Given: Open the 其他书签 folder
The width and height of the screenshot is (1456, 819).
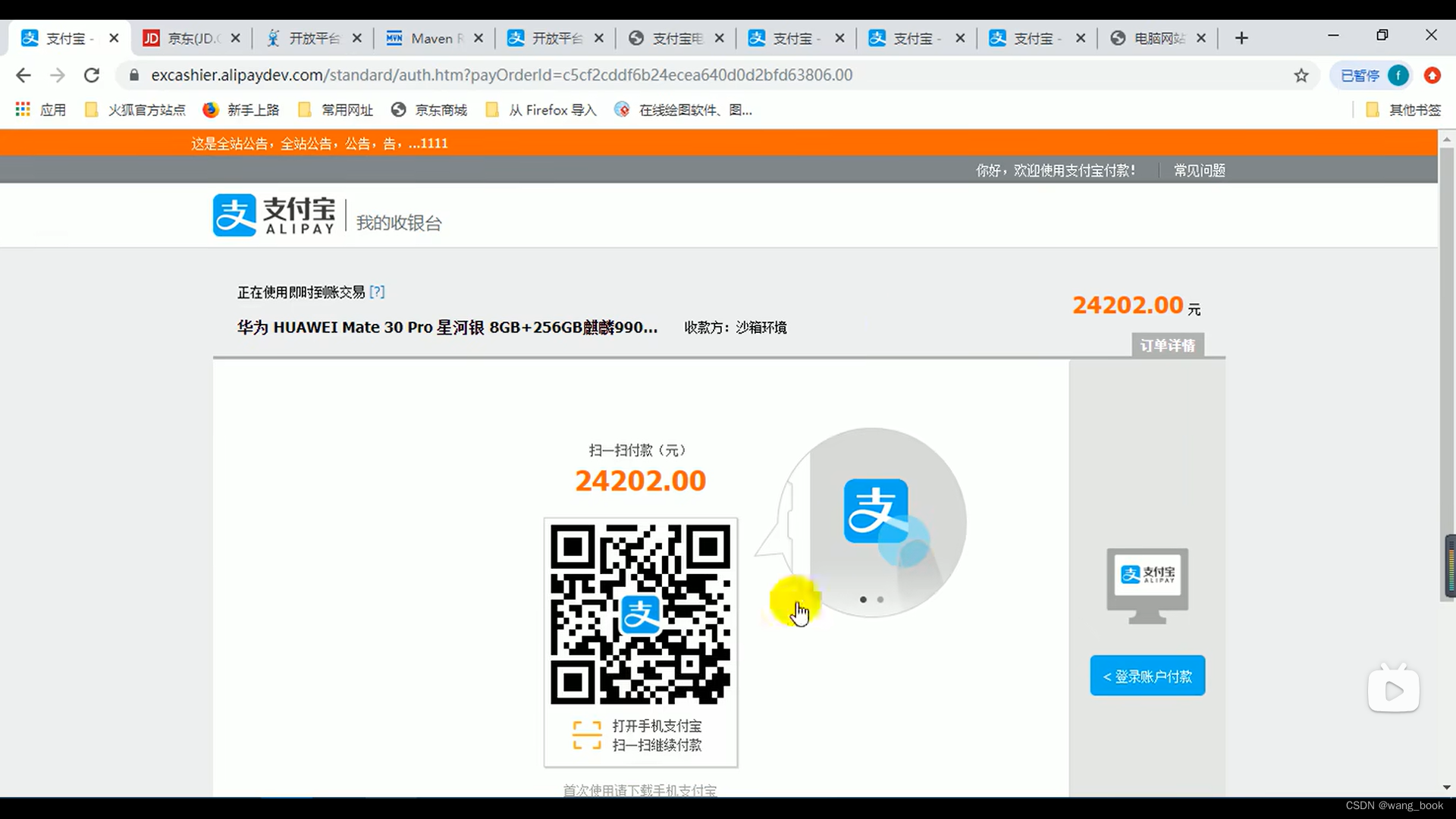Looking at the screenshot, I should click(x=1404, y=110).
